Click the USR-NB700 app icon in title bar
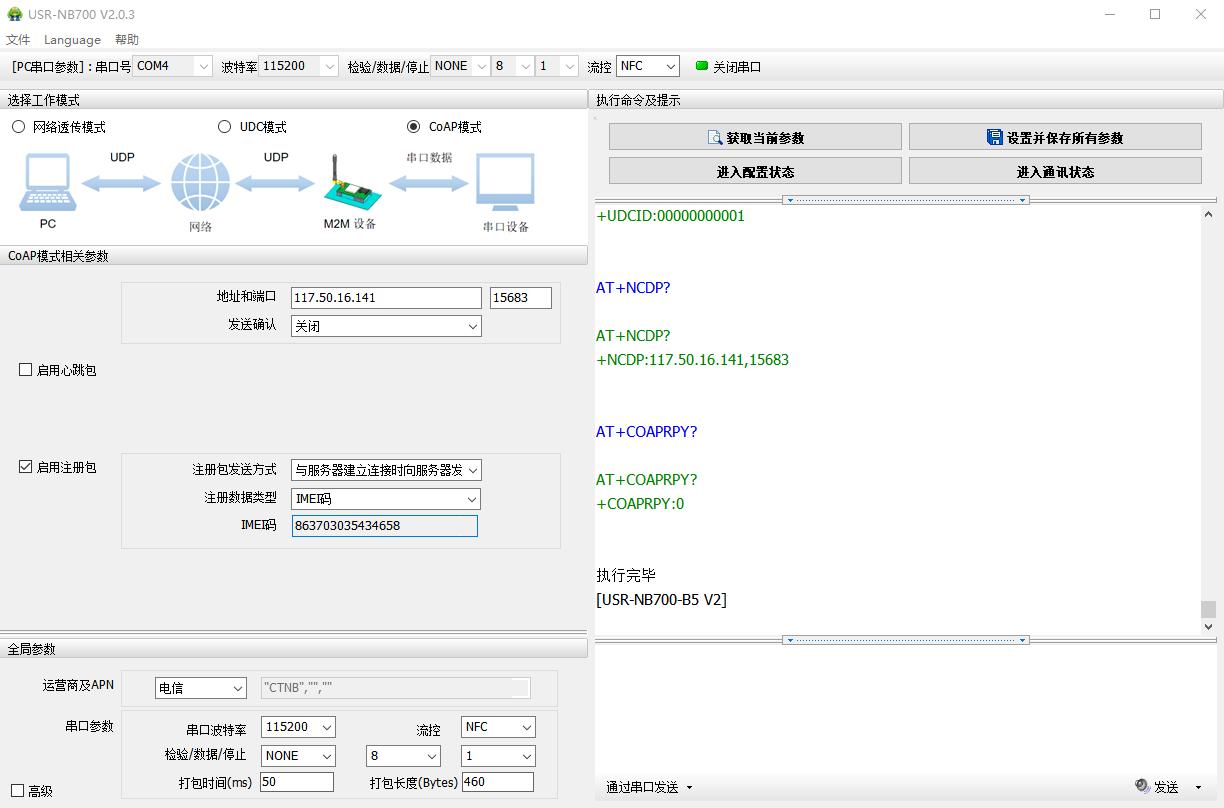 [14, 14]
